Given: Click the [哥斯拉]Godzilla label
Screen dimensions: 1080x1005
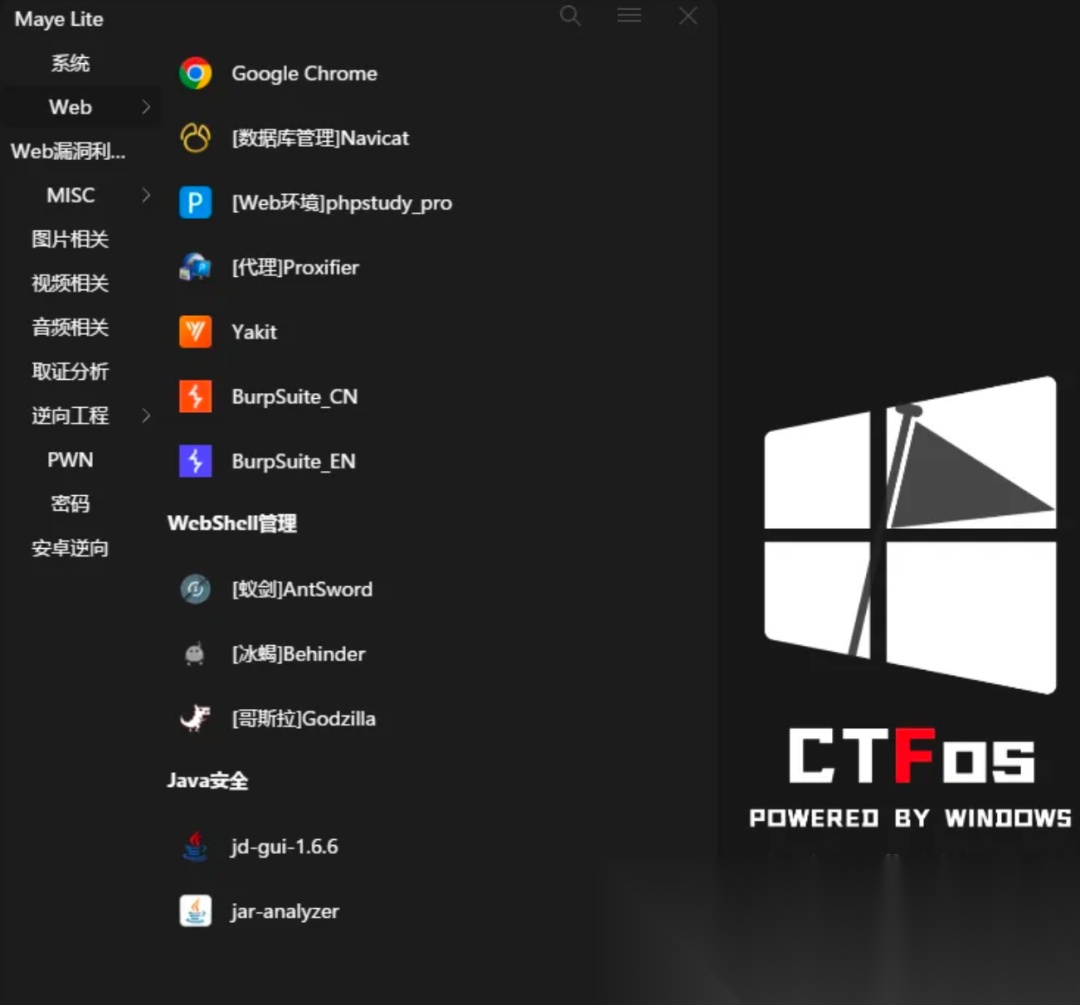Looking at the screenshot, I should click(304, 718).
